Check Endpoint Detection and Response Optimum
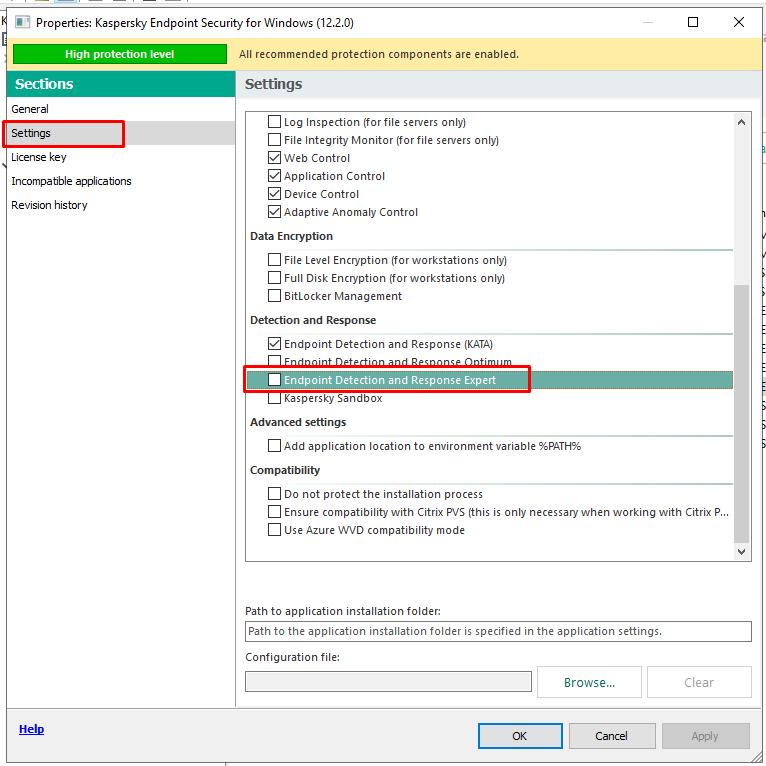The width and height of the screenshot is (766, 766). click(x=274, y=361)
